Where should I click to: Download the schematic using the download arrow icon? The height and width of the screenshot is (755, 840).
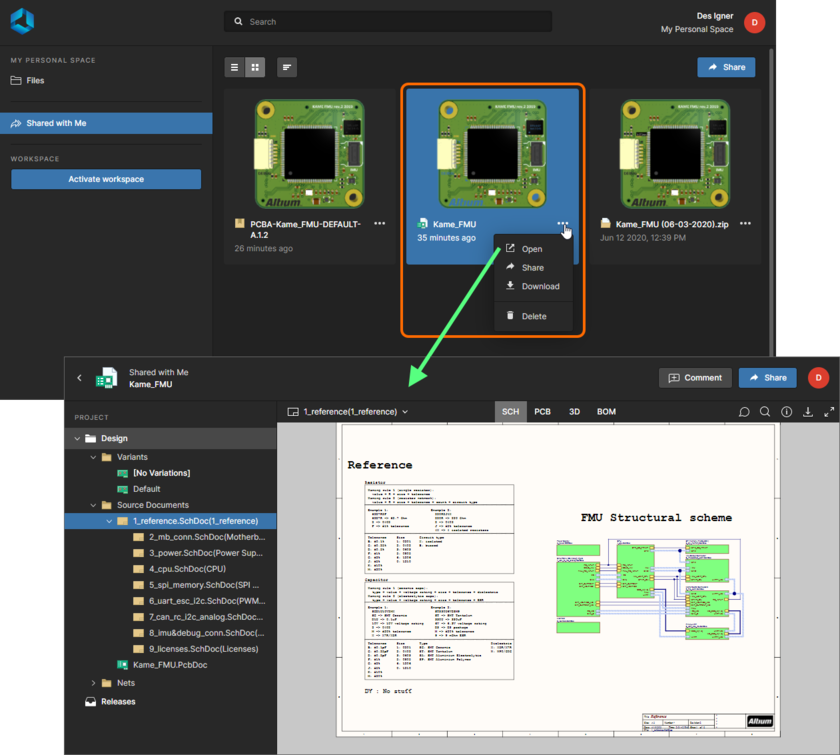pyautogui.click(x=809, y=412)
